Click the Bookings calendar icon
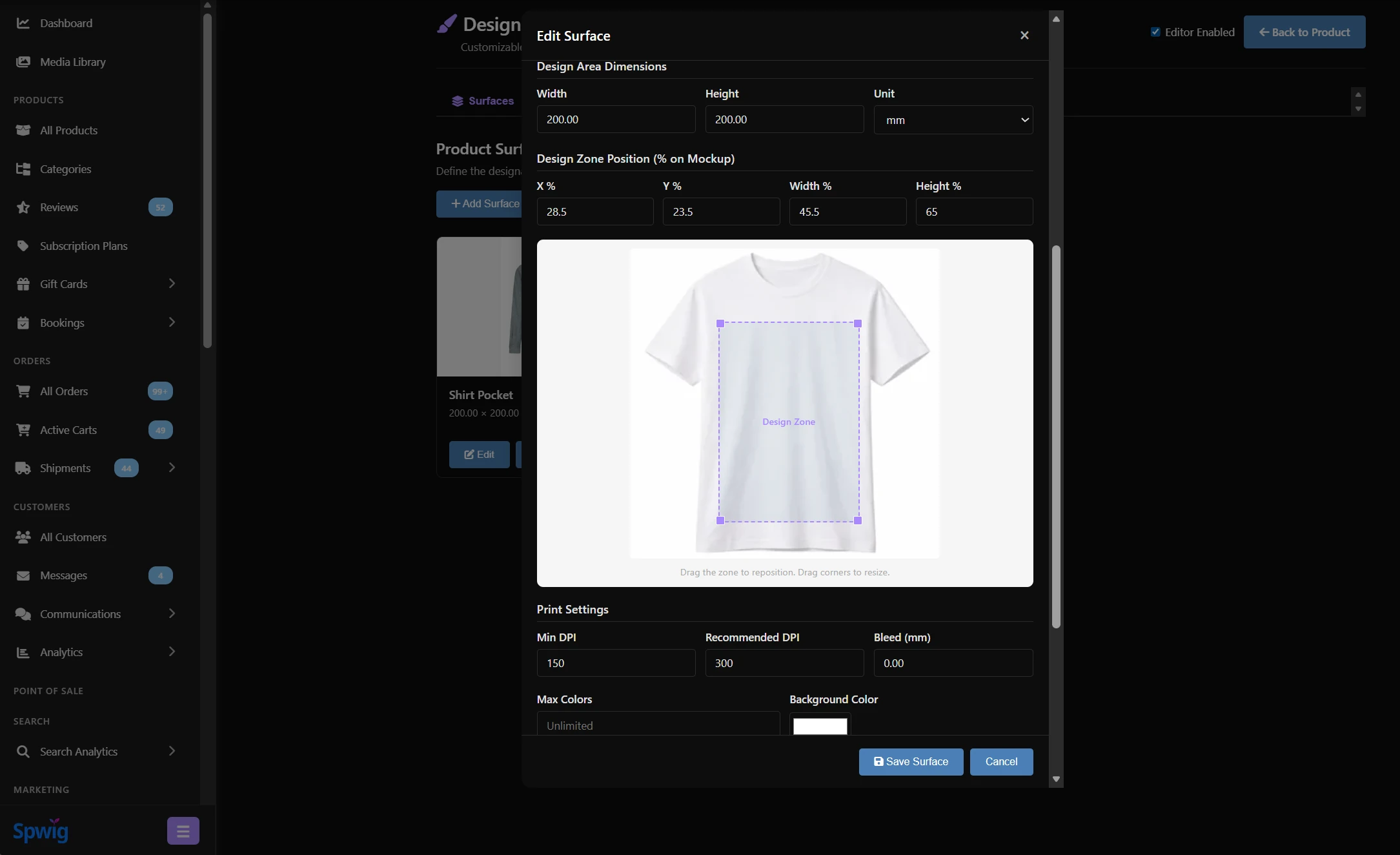Viewport: 1400px width, 855px height. tap(23, 323)
